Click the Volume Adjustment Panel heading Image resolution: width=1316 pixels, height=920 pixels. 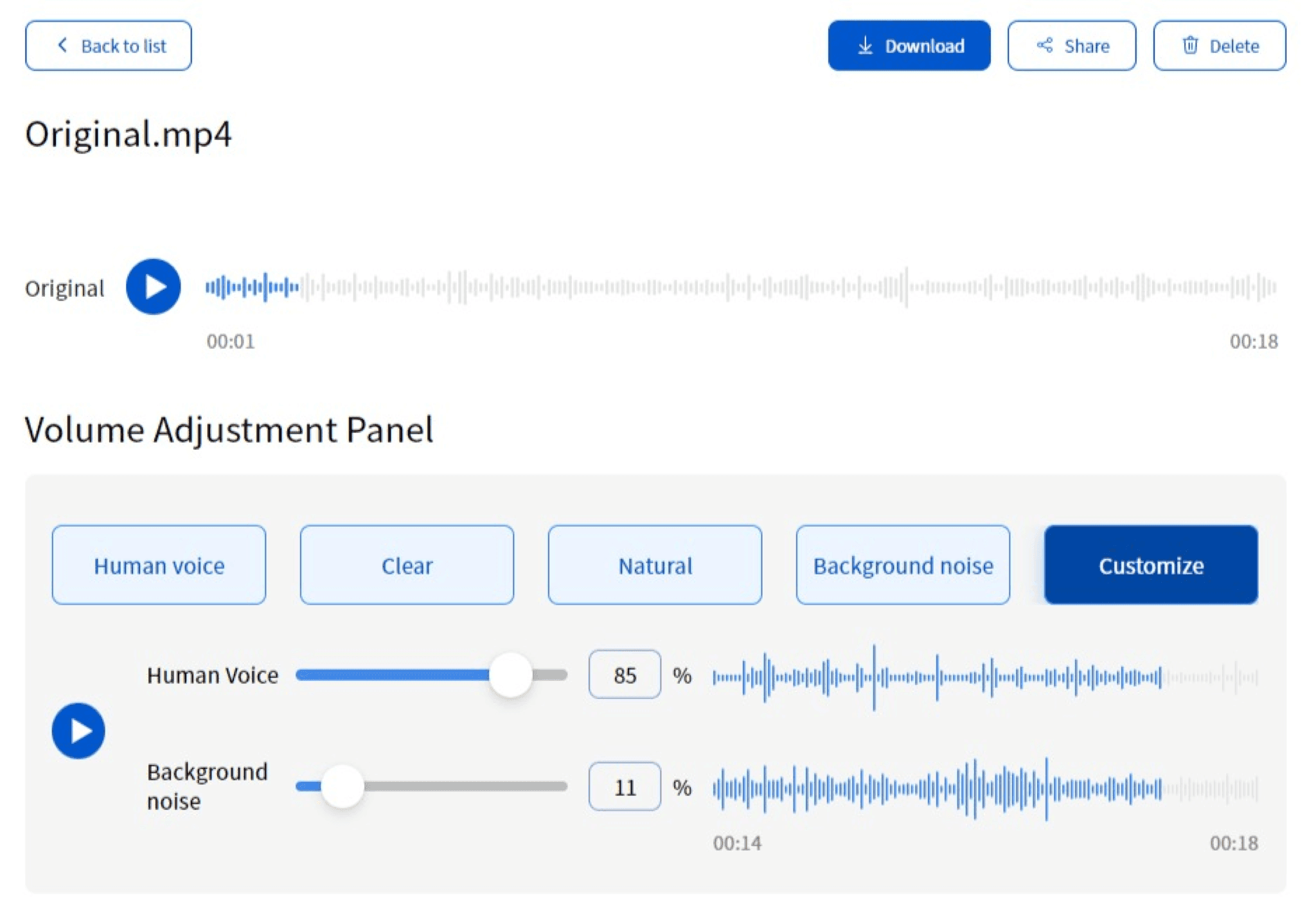point(229,430)
